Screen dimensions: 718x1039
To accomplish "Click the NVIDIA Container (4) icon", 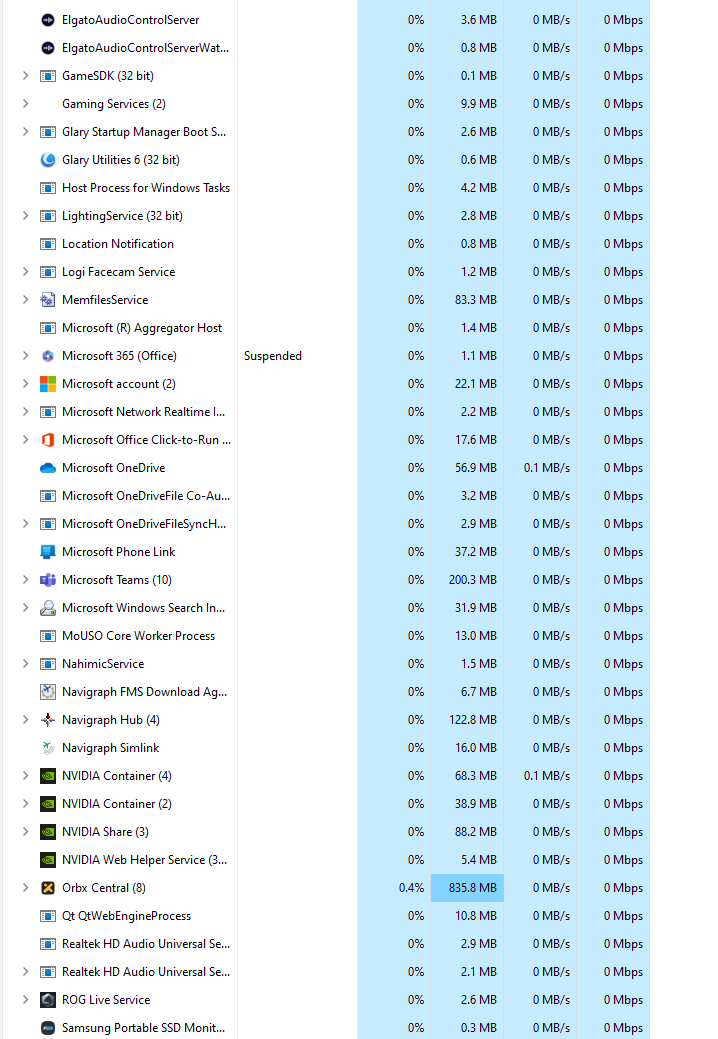I will [x=48, y=775].
